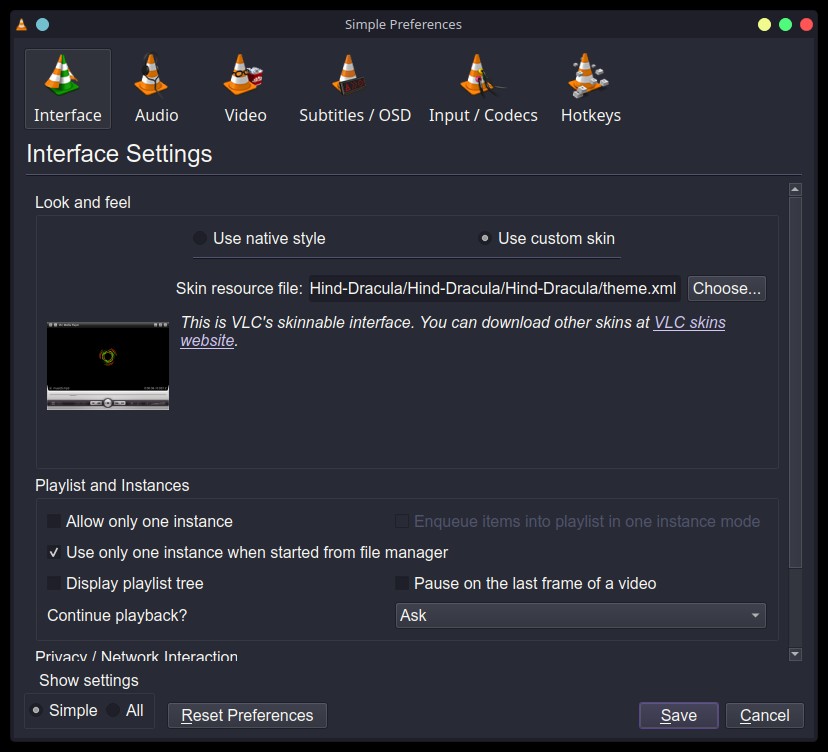Click the Interface Settings heading text
The image size is (828, 752).
[x=119, y=154]
